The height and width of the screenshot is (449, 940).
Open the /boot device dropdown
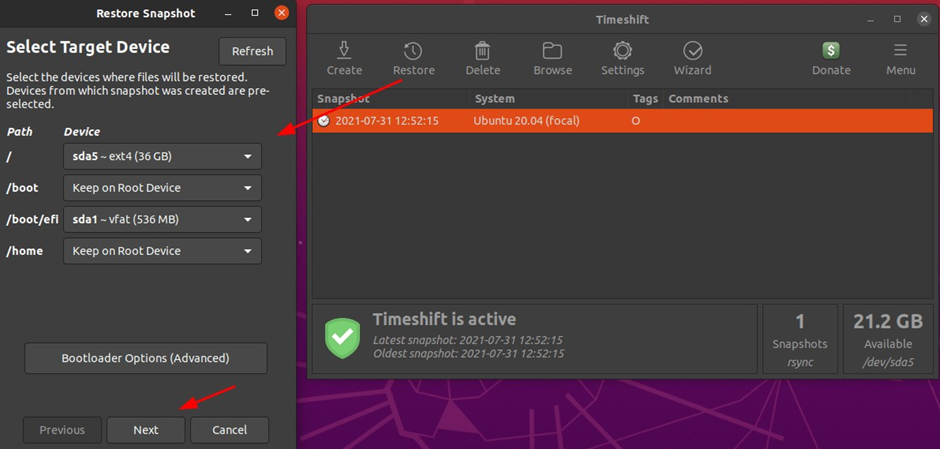pos(162,188)
